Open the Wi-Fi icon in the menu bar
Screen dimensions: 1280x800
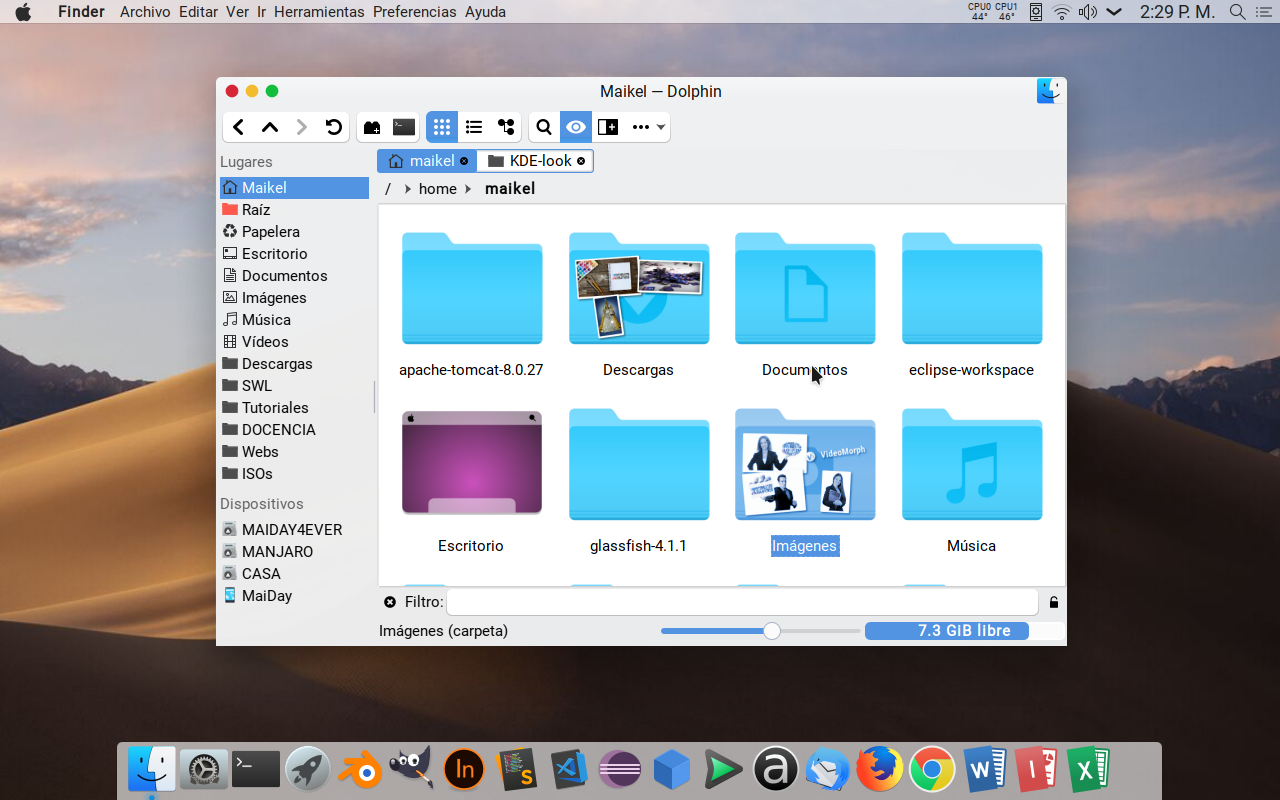[x=1062, y=12]
